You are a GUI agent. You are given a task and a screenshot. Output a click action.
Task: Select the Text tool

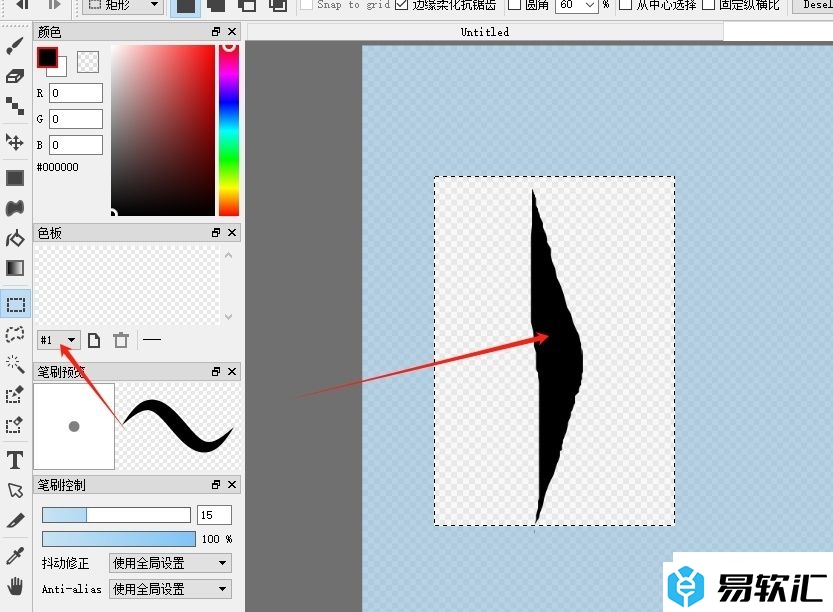[x=15, y=460]
